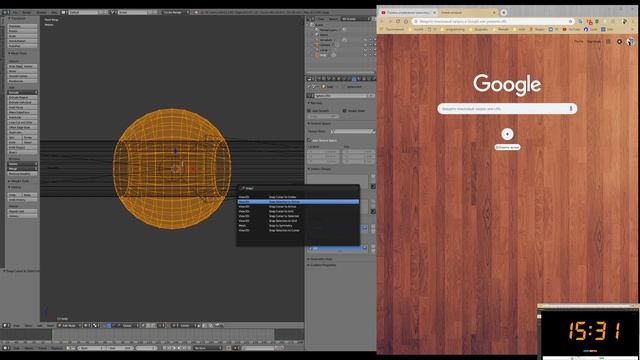Screen dimensions: 640x360
Task: Open Blender File menu
Action: coord(15,12)
